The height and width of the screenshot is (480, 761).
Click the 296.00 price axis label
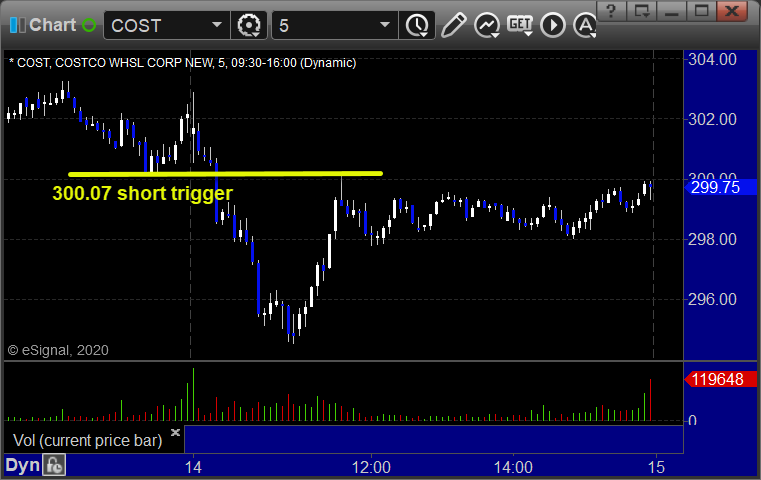pyautogui.click(x=712, y=299)
